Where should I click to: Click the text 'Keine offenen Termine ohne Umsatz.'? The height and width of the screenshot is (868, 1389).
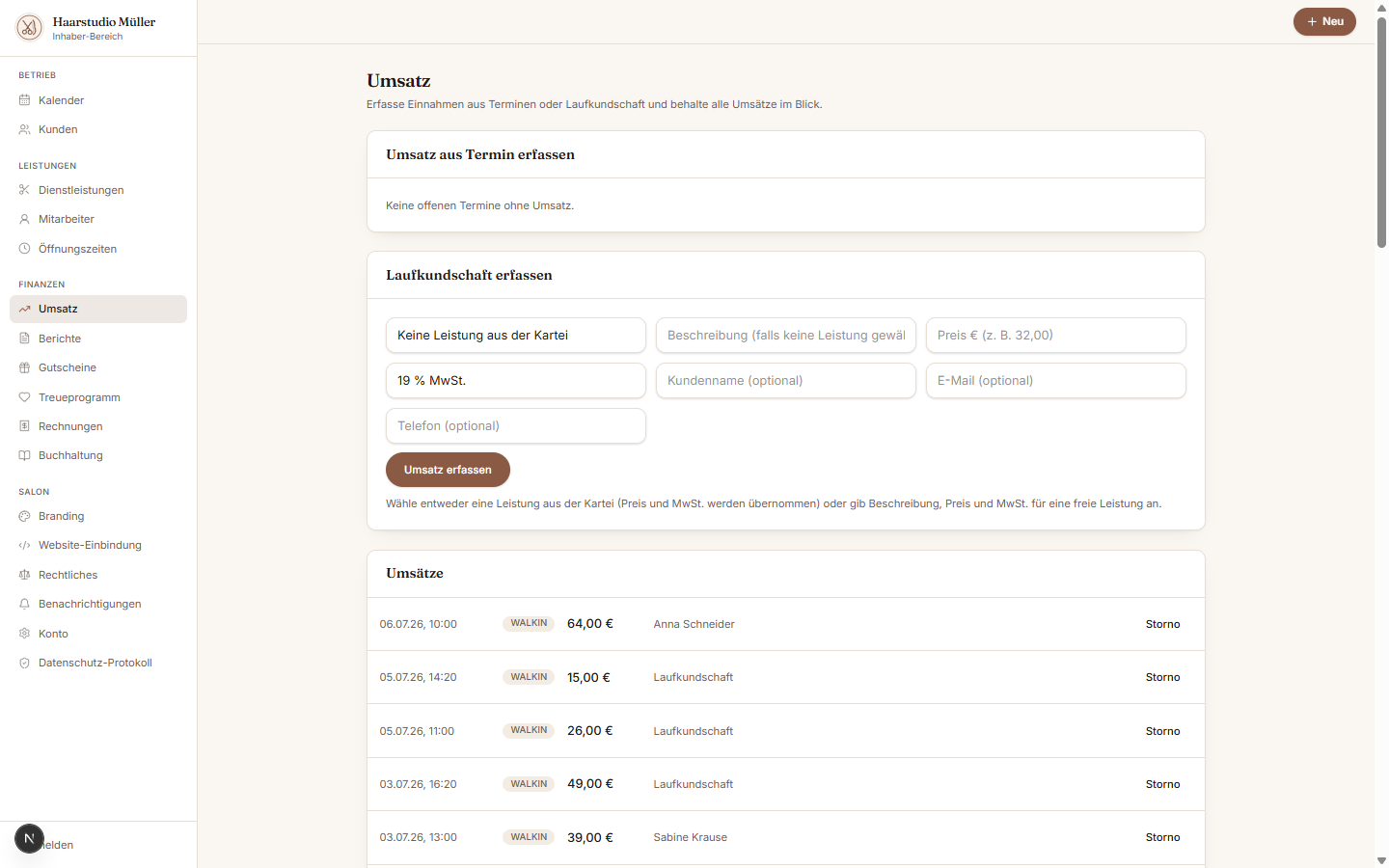(479, 205)
